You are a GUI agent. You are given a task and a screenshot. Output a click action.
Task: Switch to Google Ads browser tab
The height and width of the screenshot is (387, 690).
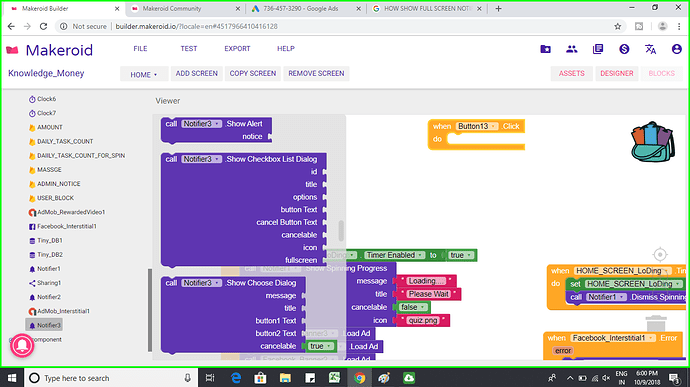(305, 8)
